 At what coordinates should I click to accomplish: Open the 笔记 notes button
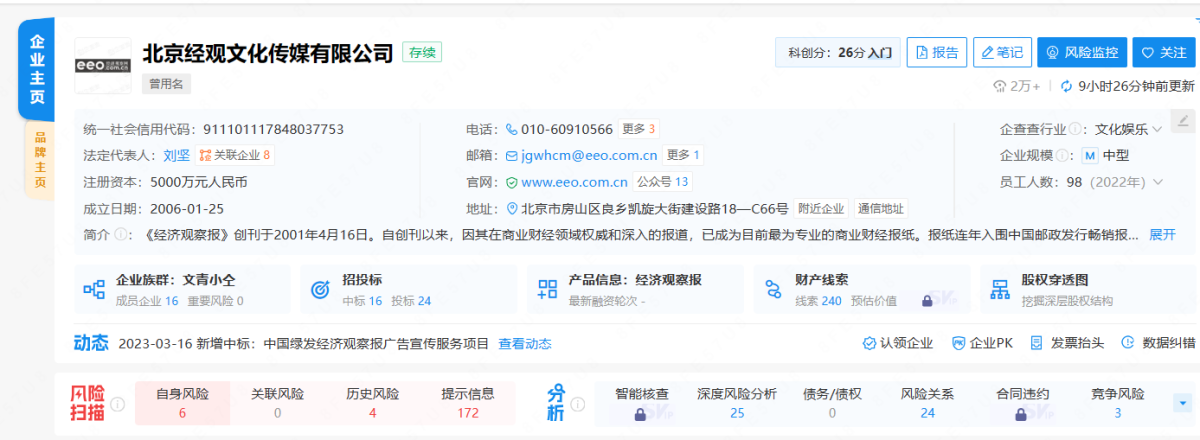(x=1002, y=52)
